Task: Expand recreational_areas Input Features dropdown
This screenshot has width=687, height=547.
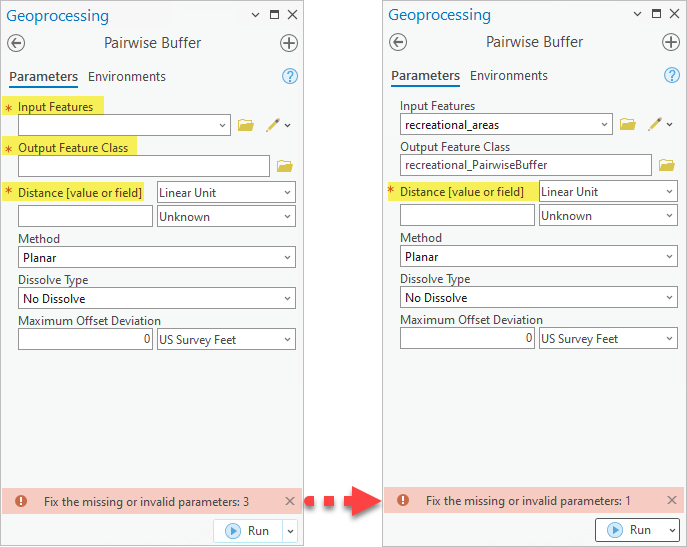Action: pos(605,125)
